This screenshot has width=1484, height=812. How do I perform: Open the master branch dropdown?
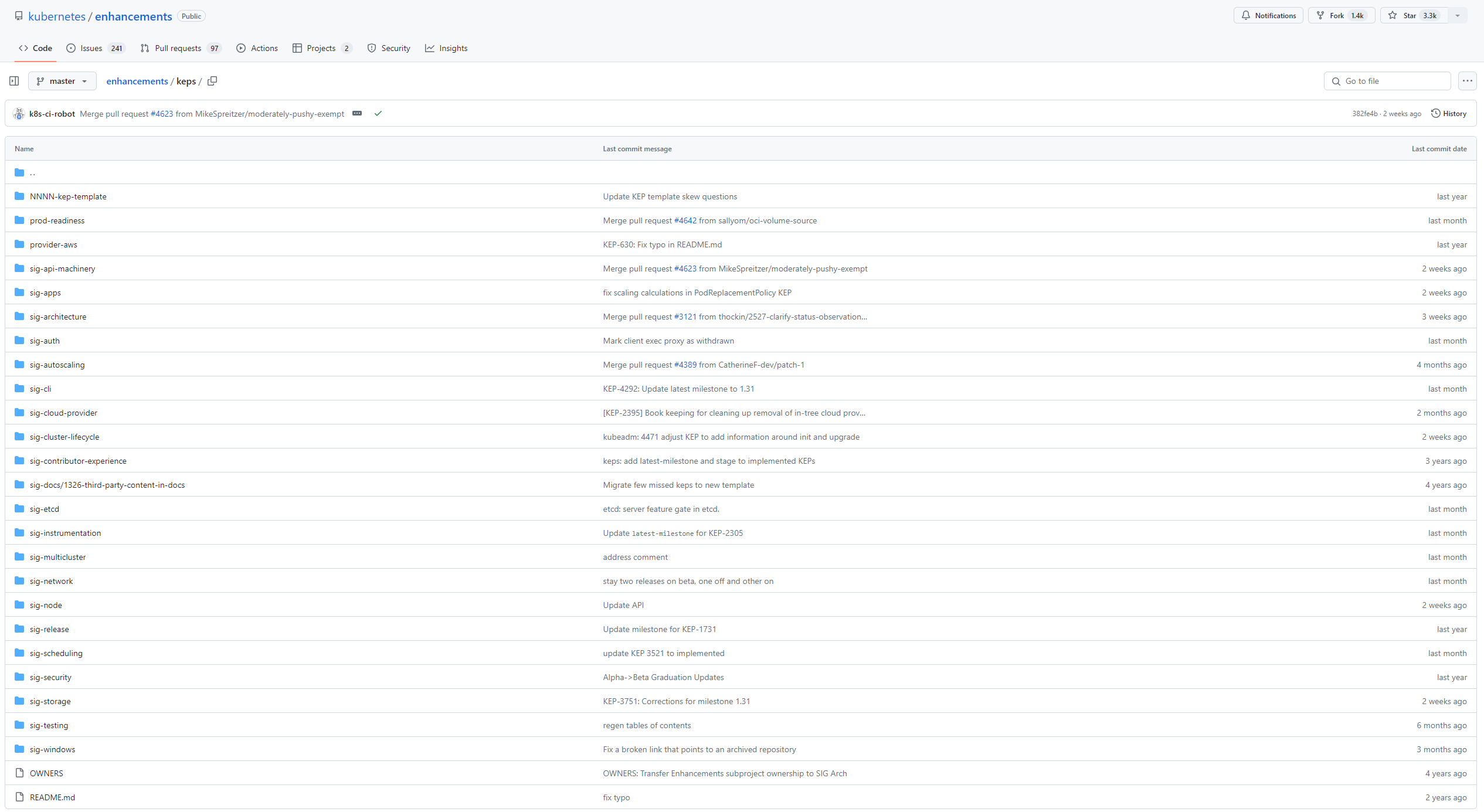pyautogui.click(x=62, y=81)
